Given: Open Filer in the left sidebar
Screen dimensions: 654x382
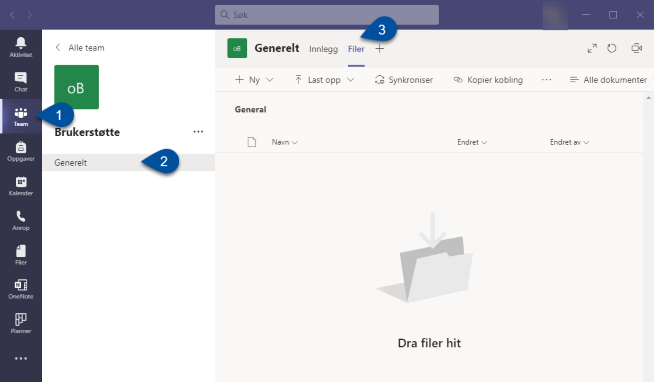Looking at the screenshot, I should coord(21,255).
